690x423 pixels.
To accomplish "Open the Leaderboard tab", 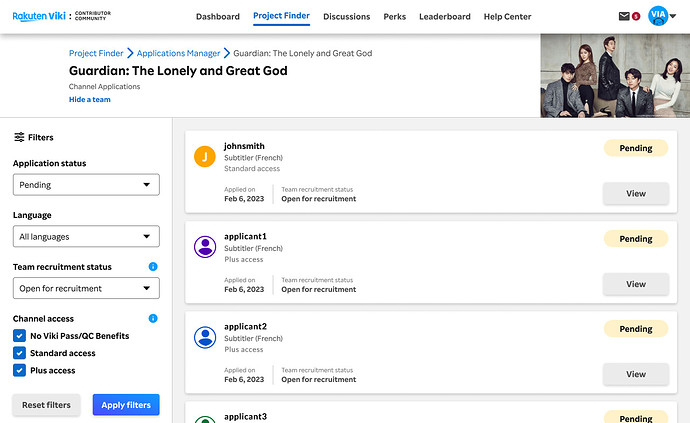I will click(445, 17).
